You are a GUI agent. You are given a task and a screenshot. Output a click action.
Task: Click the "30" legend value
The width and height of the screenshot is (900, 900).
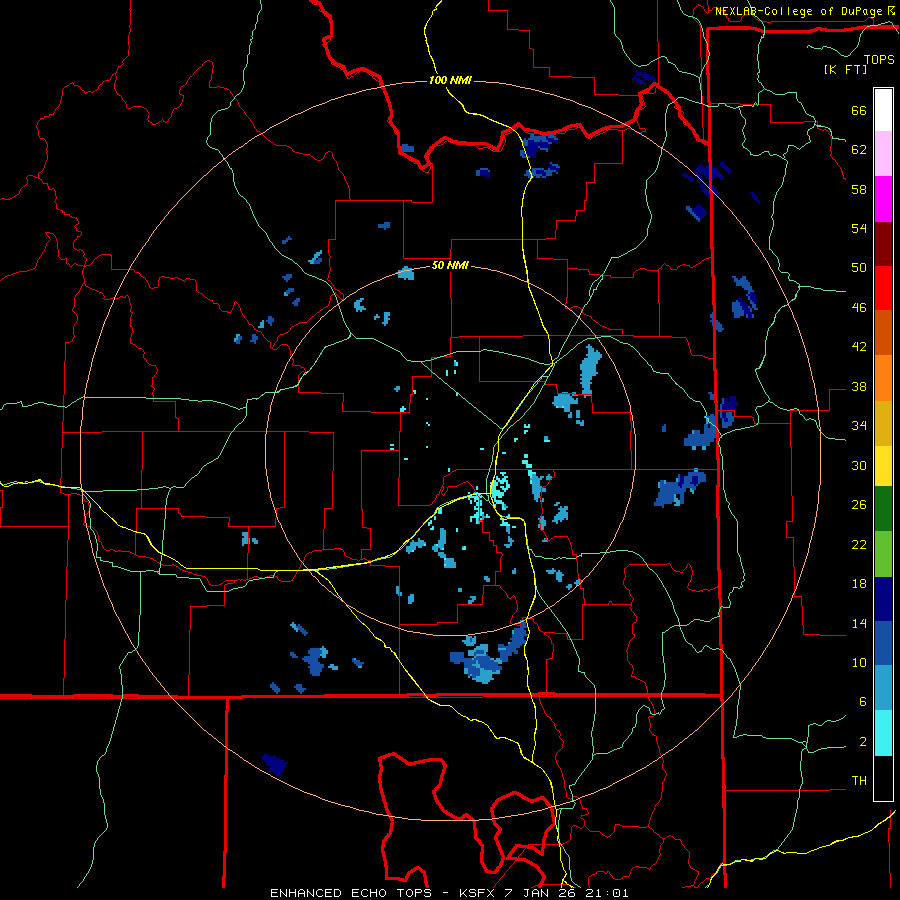(859, 465)
